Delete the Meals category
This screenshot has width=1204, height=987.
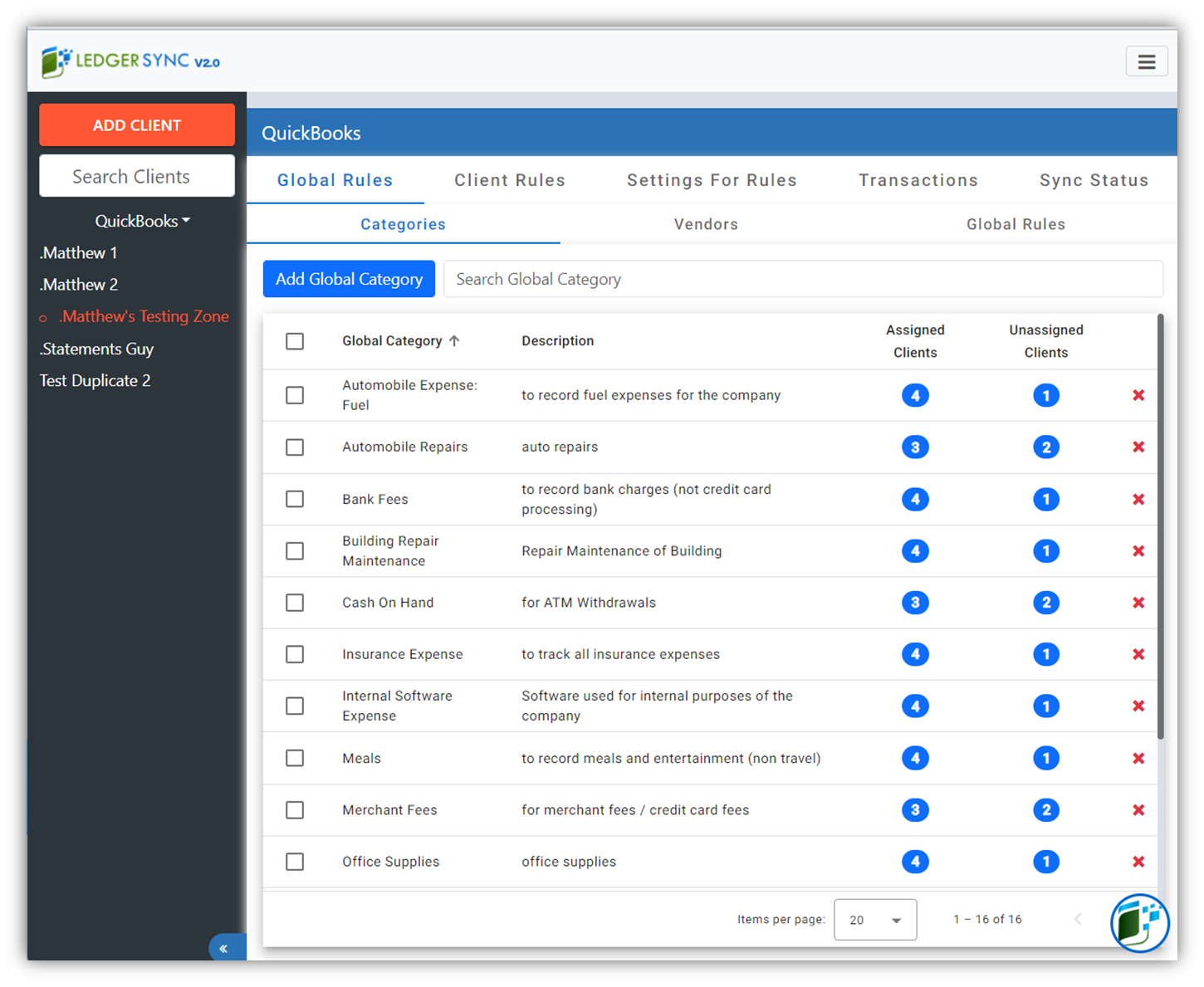coord(1138,758)
